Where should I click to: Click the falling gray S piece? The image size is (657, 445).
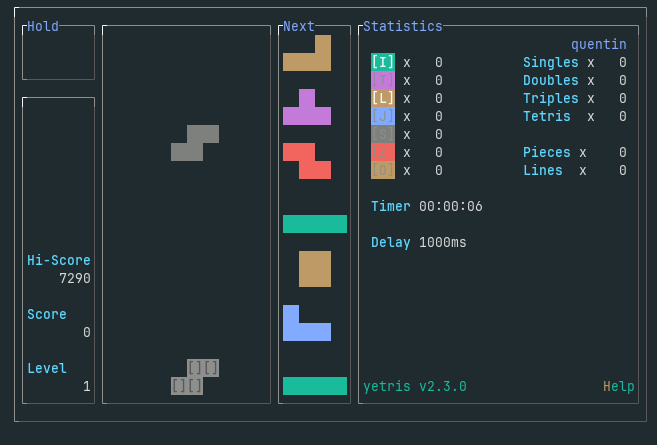(x=195, y=143)
